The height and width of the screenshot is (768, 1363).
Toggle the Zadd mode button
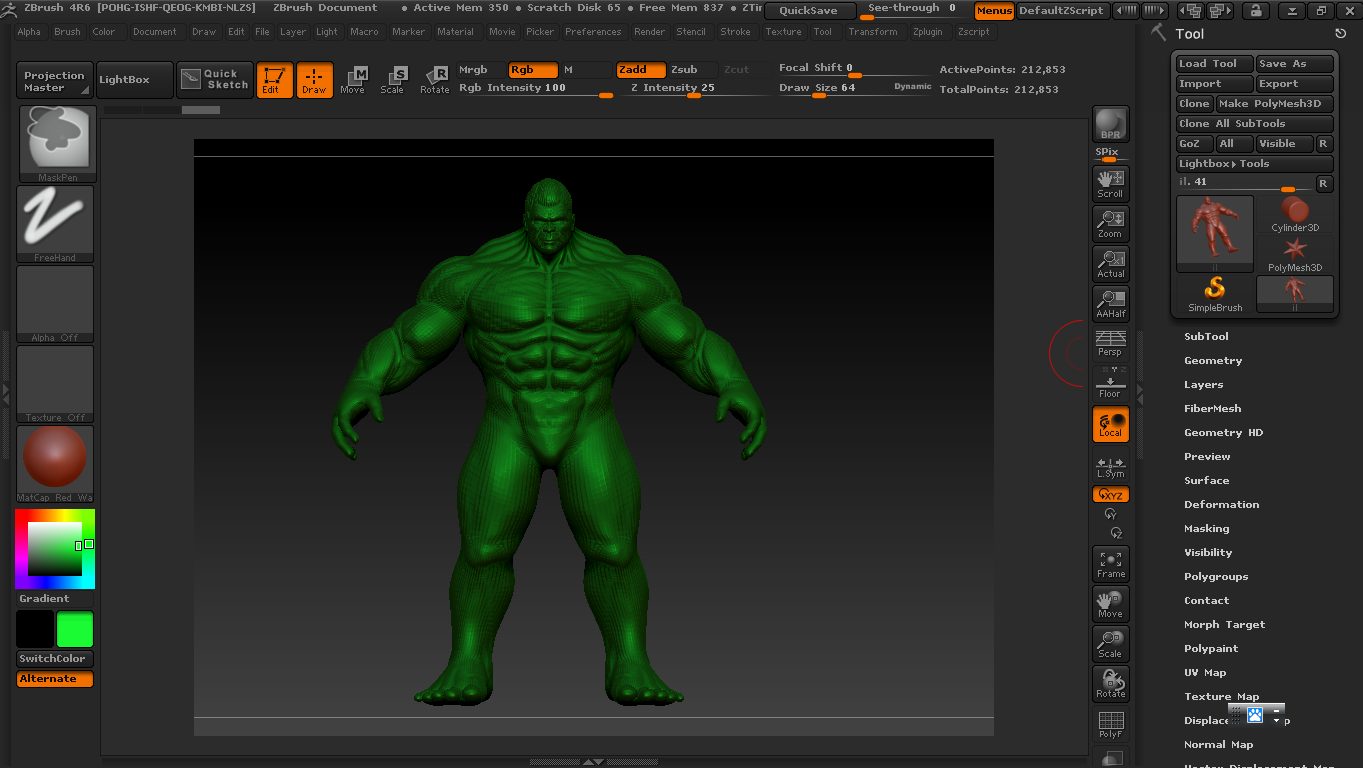641,70
